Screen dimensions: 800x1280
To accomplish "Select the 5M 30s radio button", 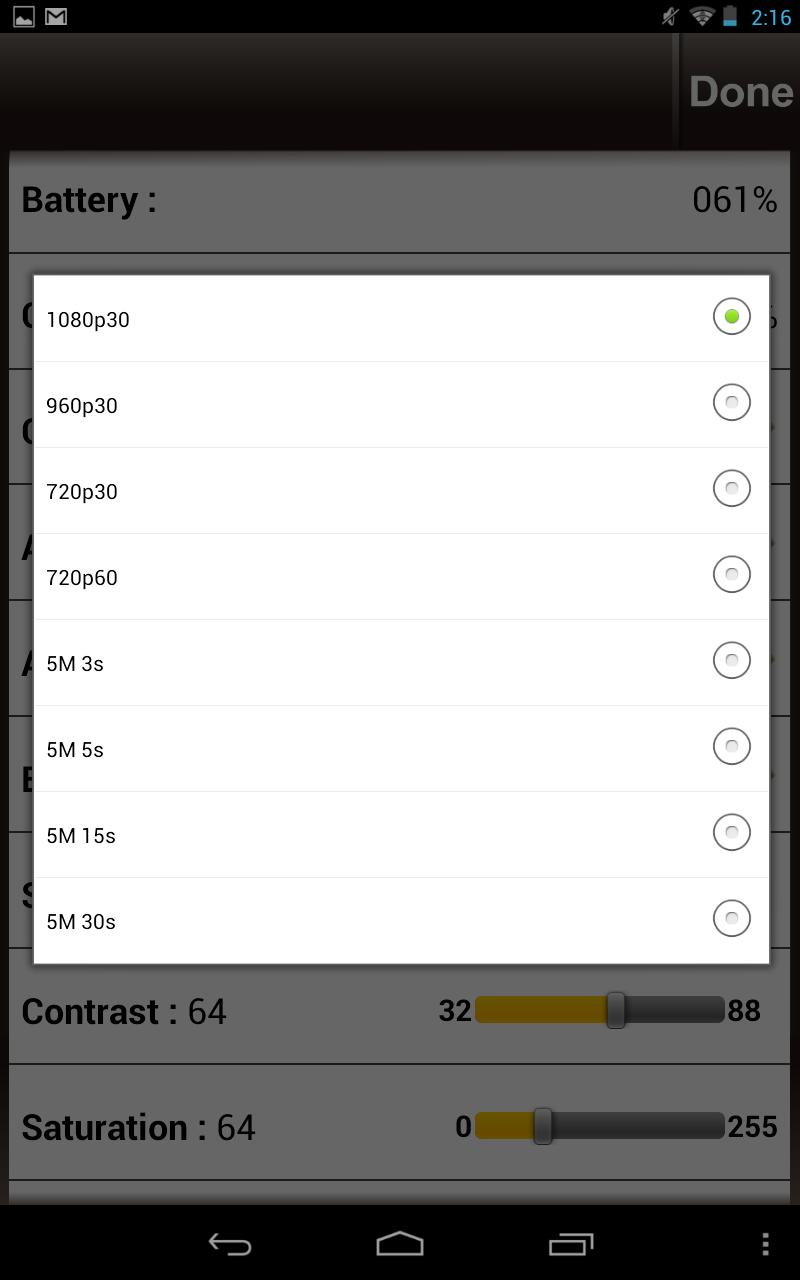I will coord(731,919).
